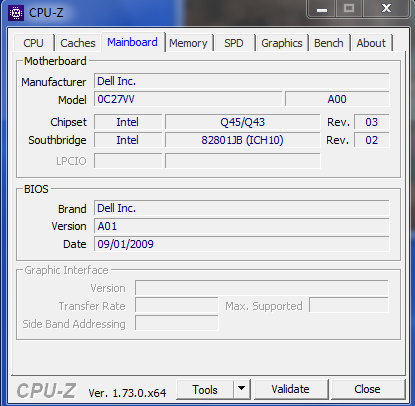Click the CPU-Z title bar icon

[x=16, y=13]
